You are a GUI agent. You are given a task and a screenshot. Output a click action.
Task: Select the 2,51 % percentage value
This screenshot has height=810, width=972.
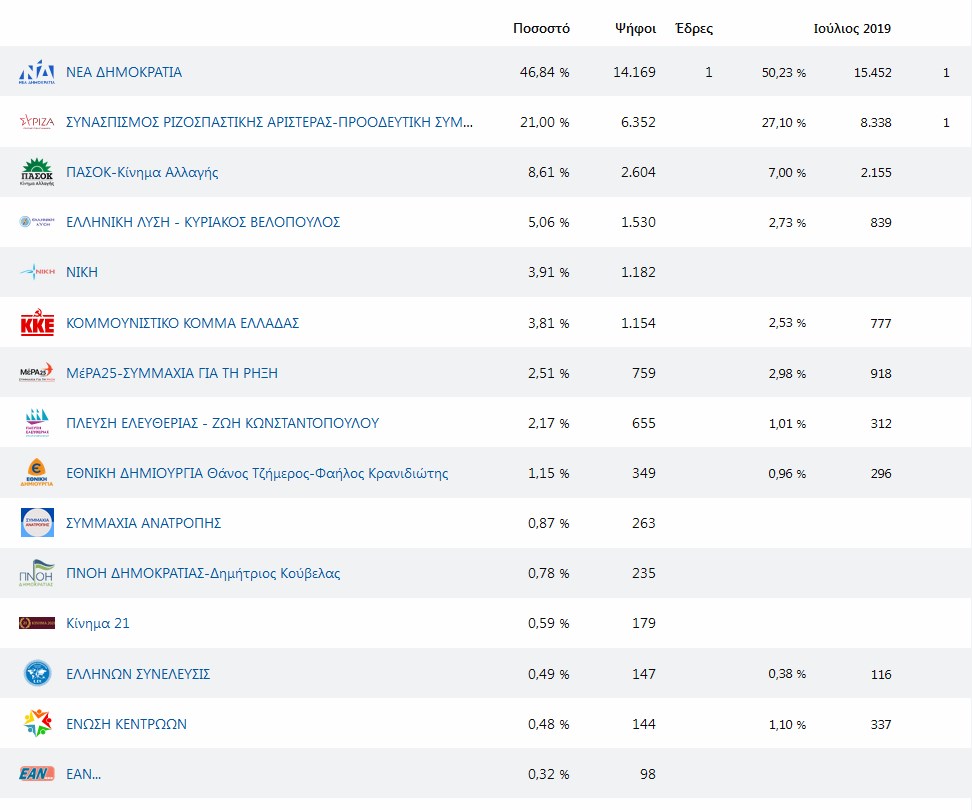click(549, 374)
